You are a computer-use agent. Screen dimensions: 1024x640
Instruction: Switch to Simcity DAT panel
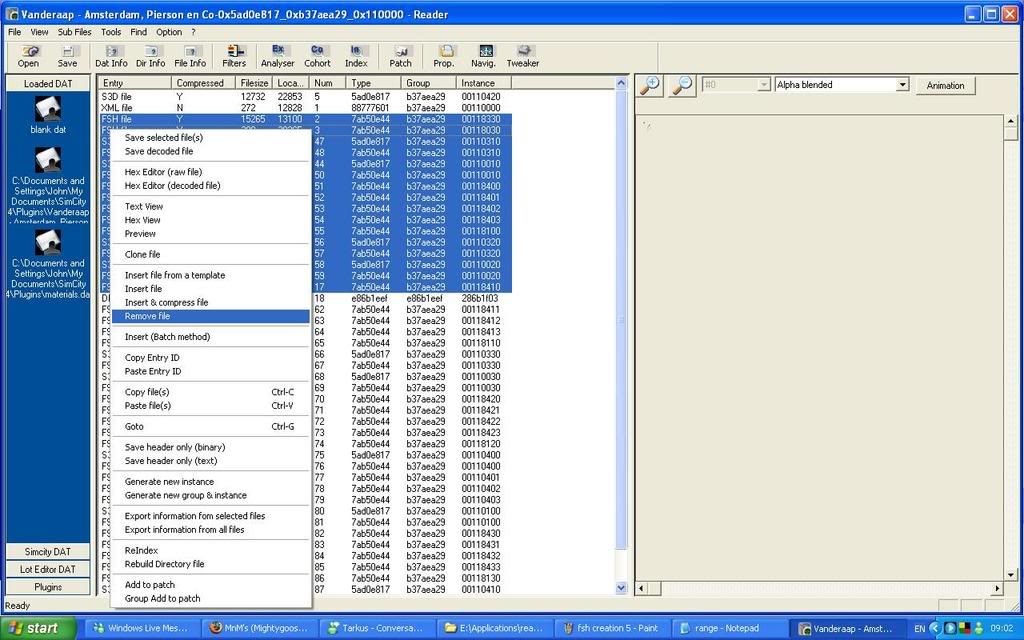48,552
